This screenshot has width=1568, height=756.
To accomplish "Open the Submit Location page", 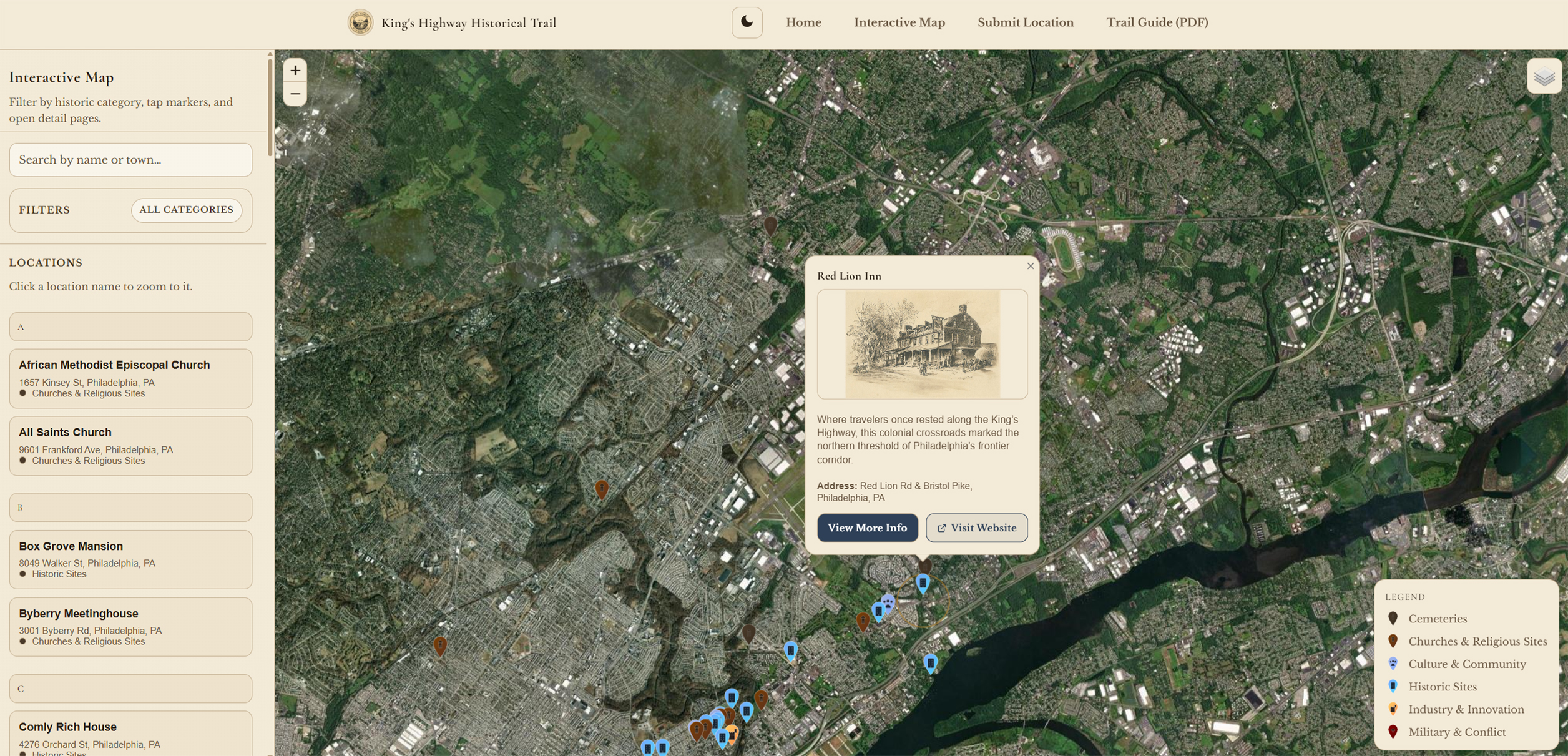I will (1026, 22).
